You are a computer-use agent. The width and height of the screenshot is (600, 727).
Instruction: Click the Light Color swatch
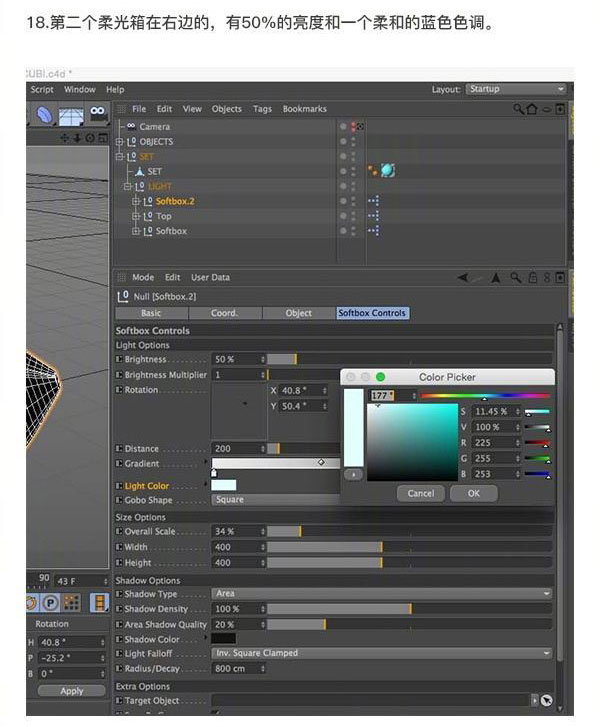click(x=223, y=485)
